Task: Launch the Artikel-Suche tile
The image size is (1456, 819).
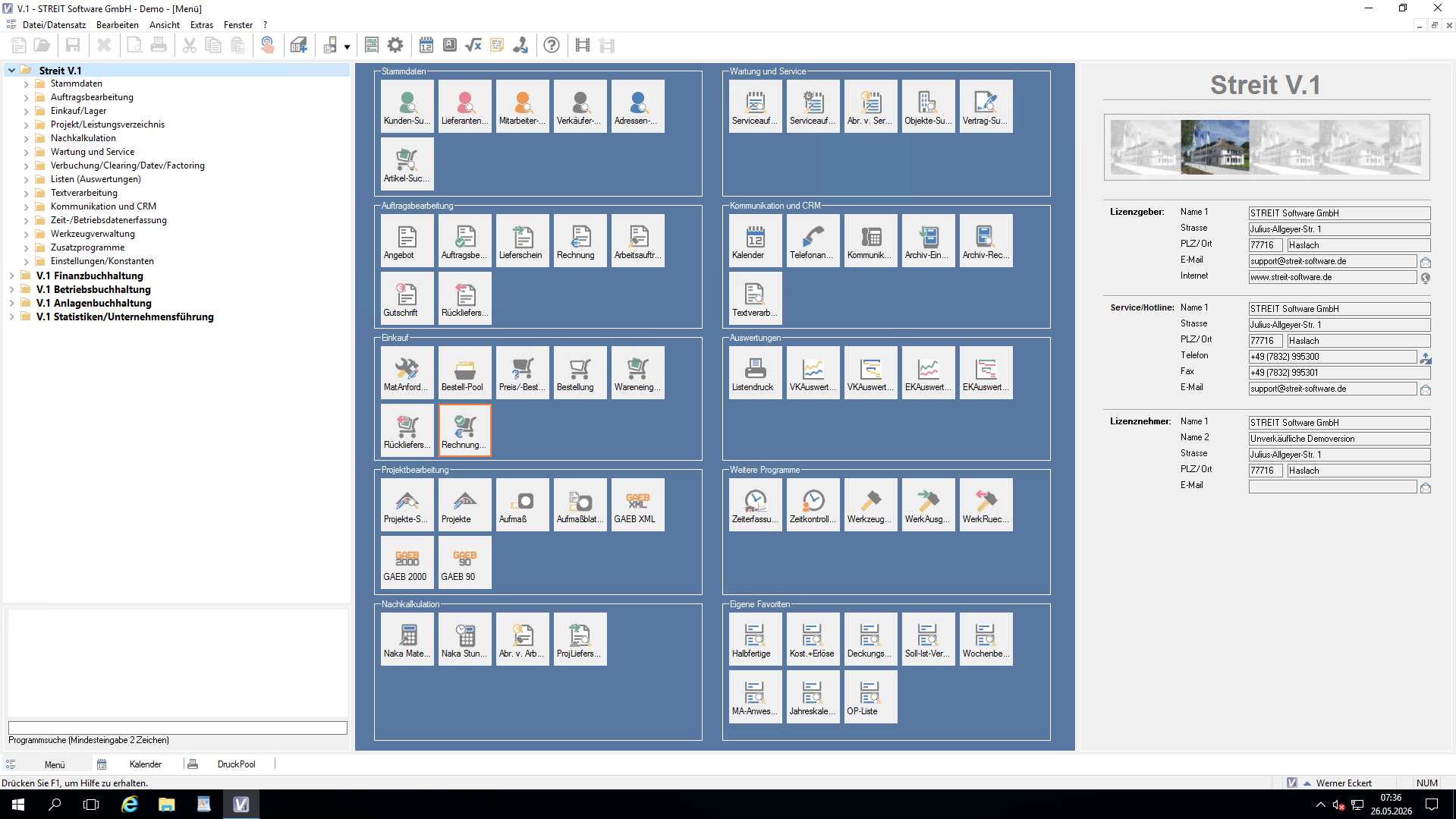Action: click(x=407, y=164)
